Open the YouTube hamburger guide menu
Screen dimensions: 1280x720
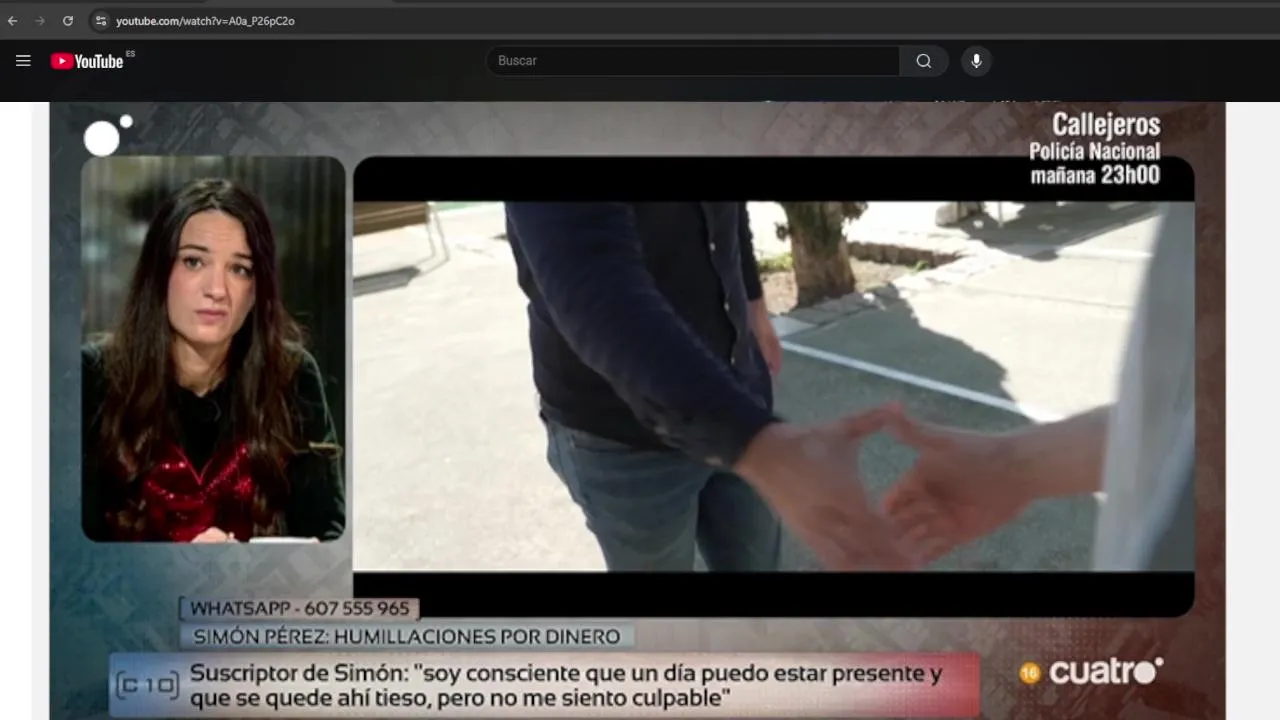23,61
